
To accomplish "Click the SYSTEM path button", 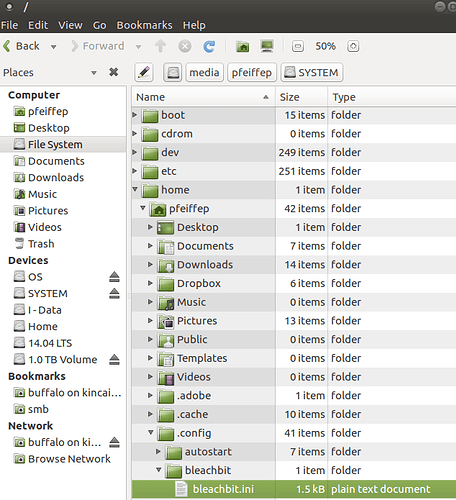I will [x=312, y=72].
